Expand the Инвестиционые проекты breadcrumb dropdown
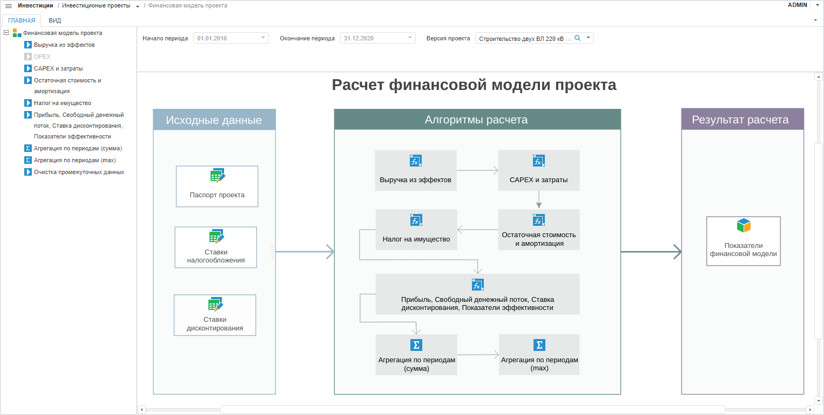Image resolution: width=824 pixels, height=415 pixels. point(137,6)
